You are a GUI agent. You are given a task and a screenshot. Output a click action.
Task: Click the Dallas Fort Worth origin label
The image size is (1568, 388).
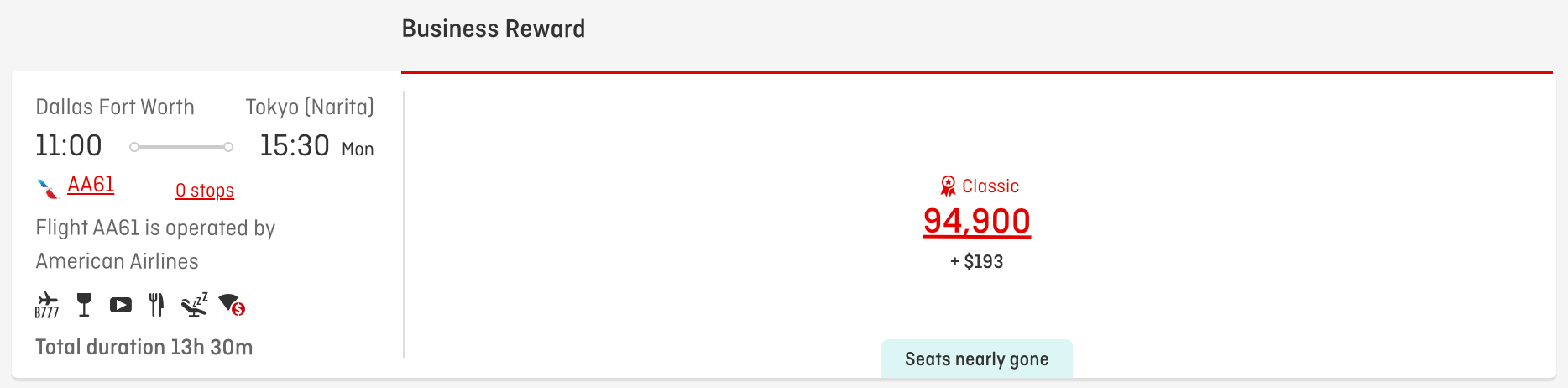click(115, 107)
